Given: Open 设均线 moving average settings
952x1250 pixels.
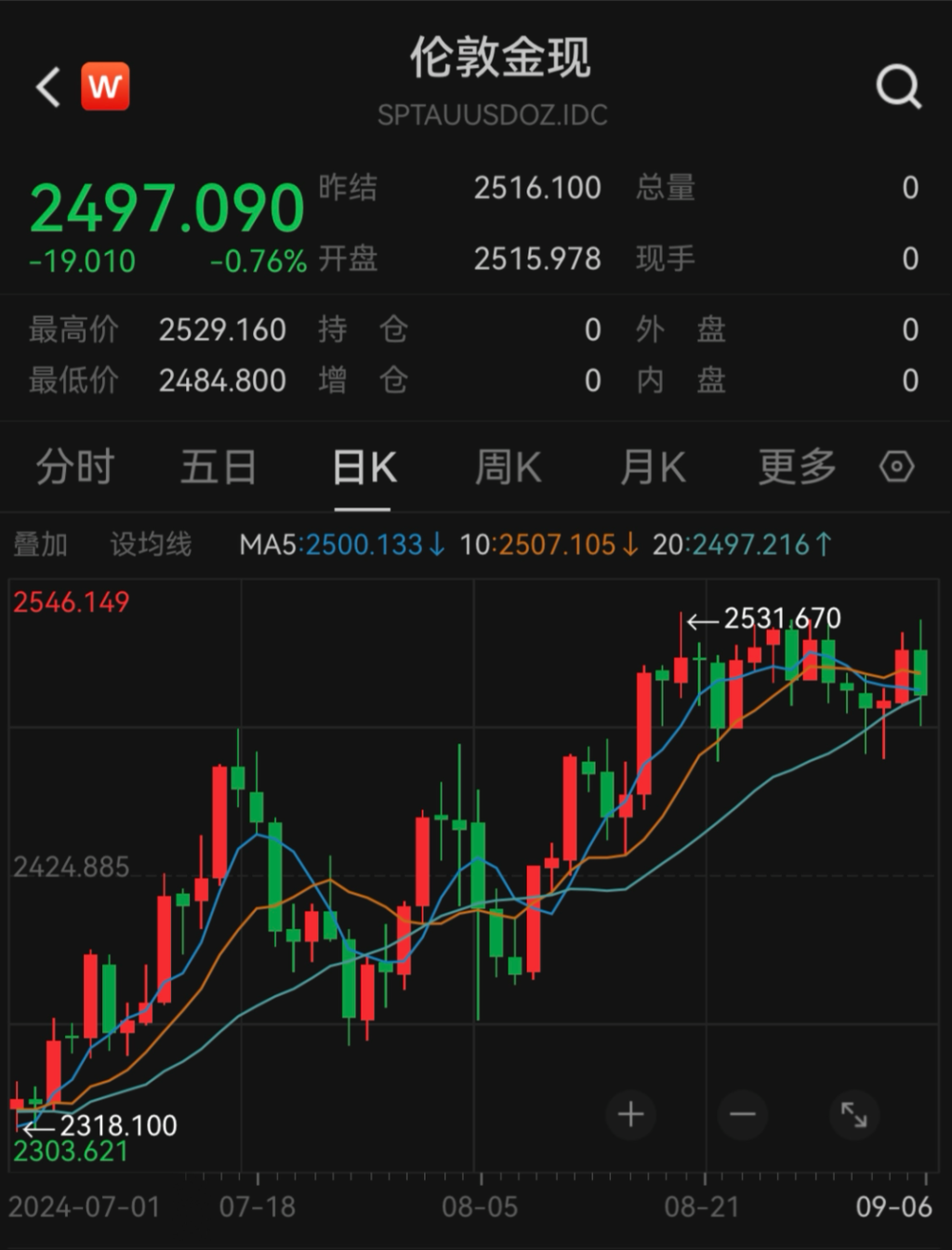Looking at the screenshot, I should pyautogui.click(x=151, y=544).
